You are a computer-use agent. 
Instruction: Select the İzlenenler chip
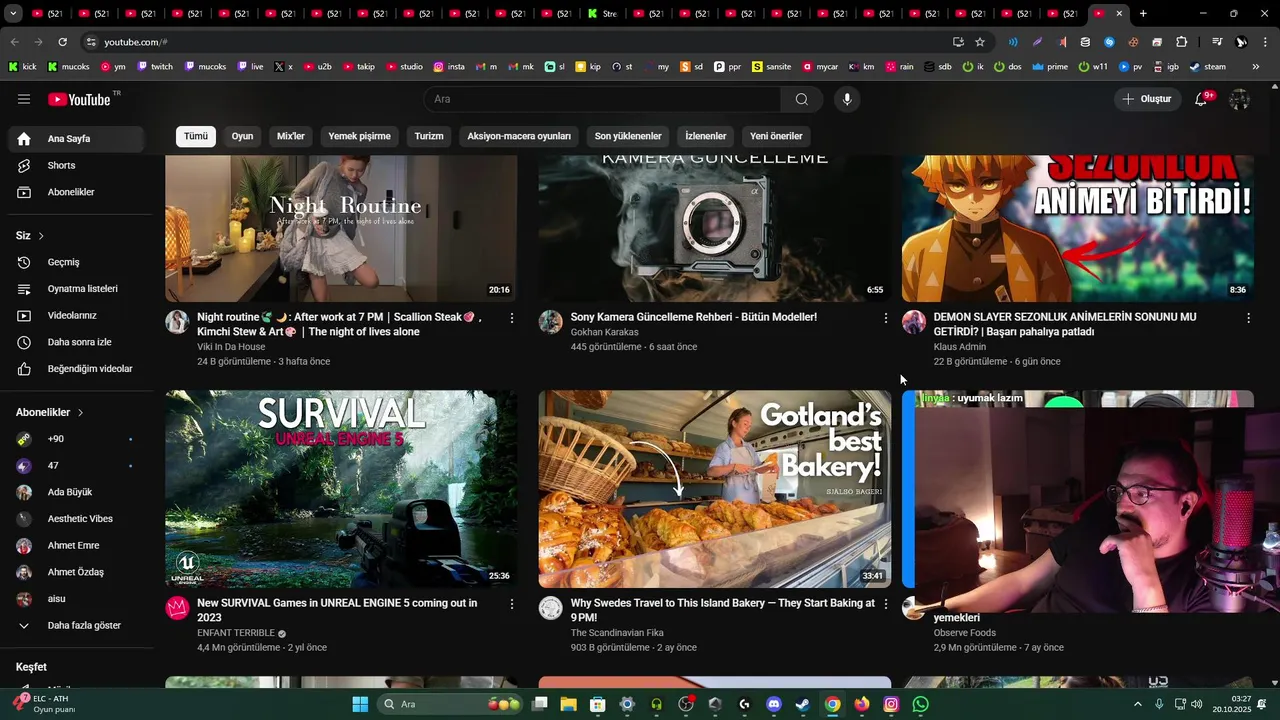(706, 136)
